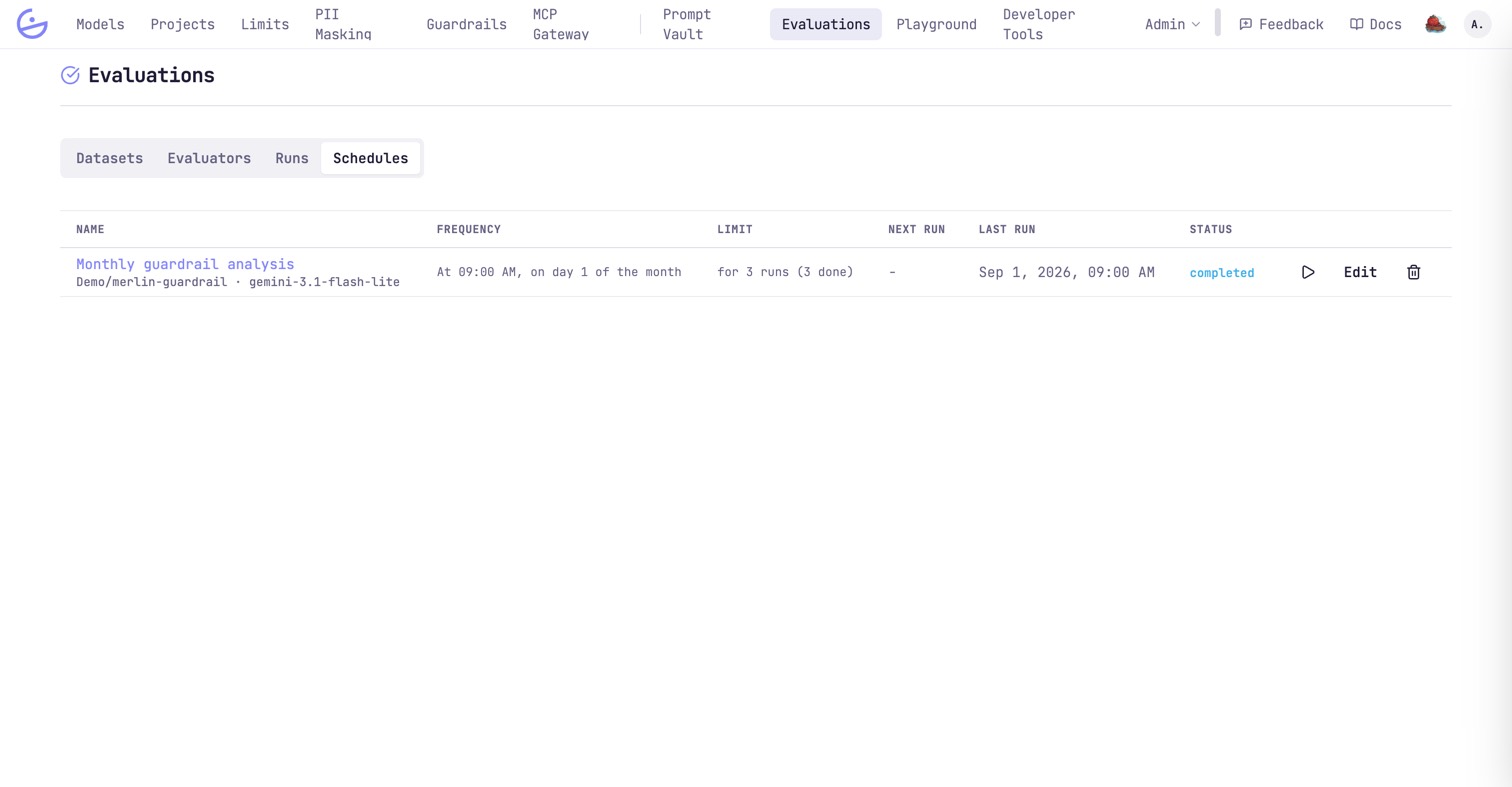Screen dimensions: 1512x787
Task: Switch to the Evaluators tab
Action: click(x=209, y=158)
